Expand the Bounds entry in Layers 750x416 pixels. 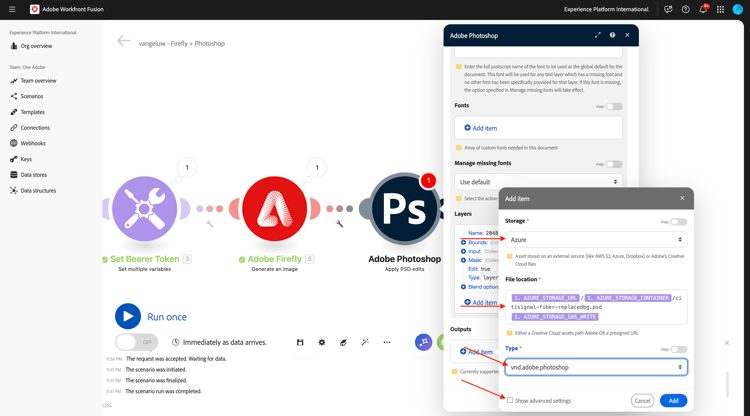coord(463,242)
